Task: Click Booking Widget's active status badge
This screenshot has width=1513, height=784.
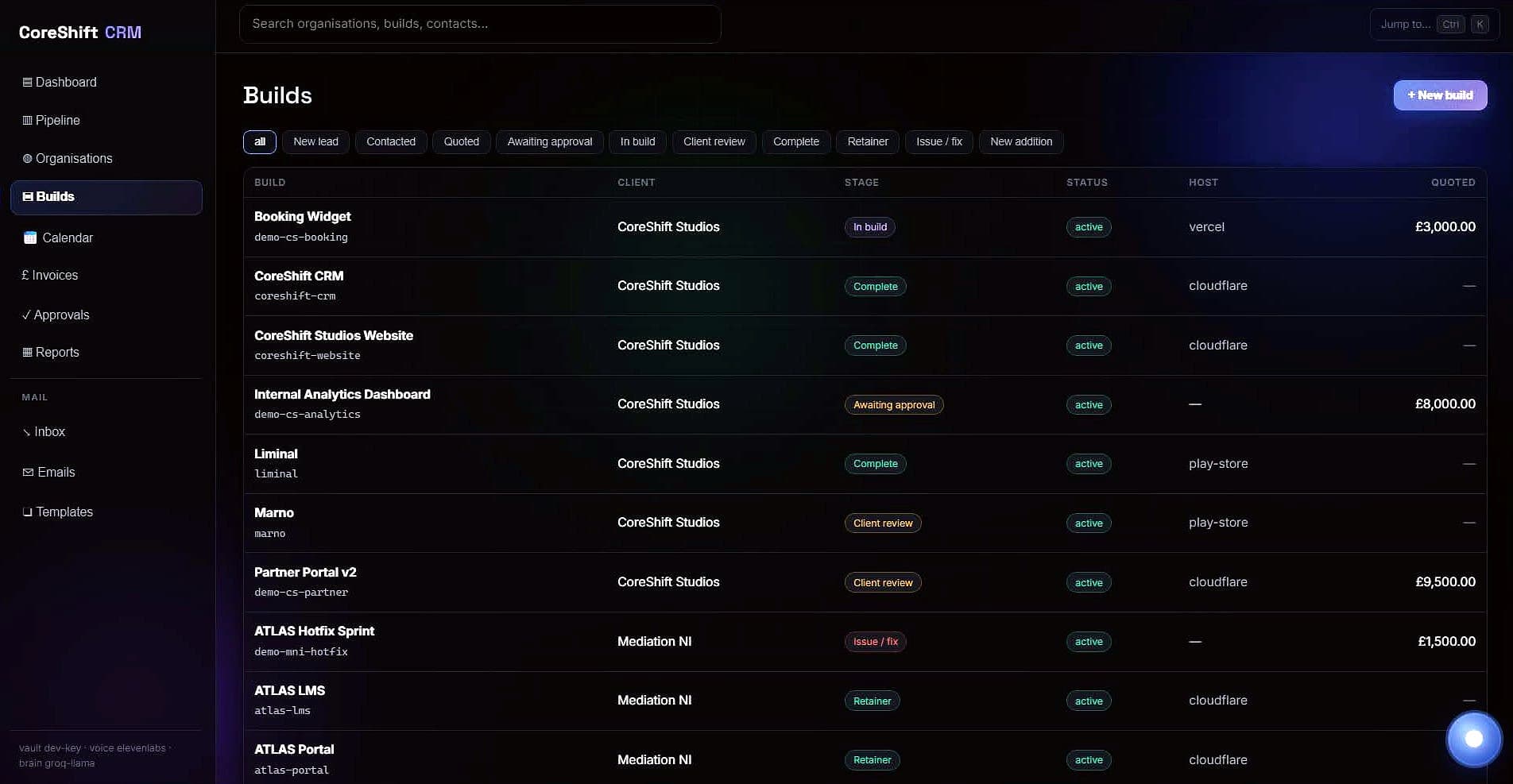Action: coord(1089,227)
